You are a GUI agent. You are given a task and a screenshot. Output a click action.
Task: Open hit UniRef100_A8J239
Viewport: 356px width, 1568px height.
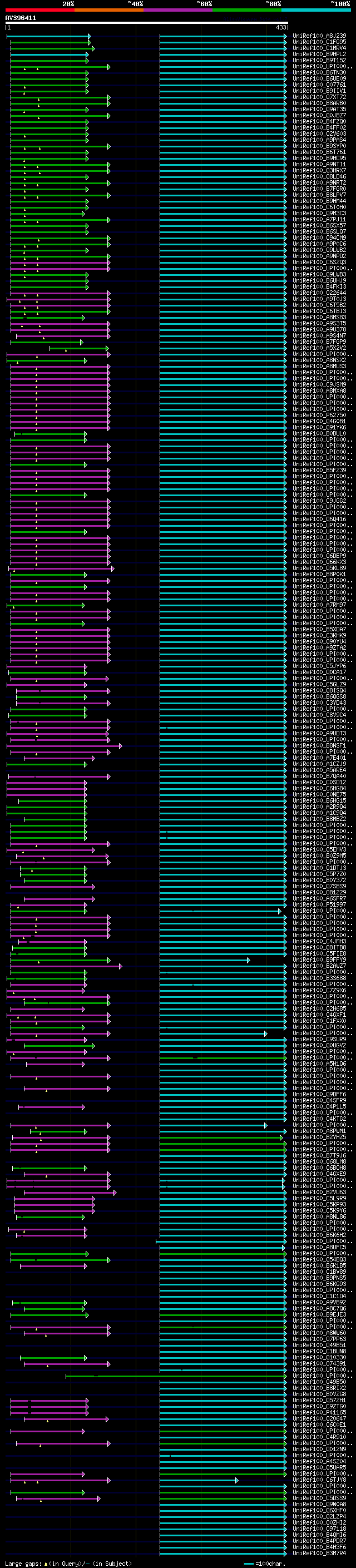tap(319, 36)
